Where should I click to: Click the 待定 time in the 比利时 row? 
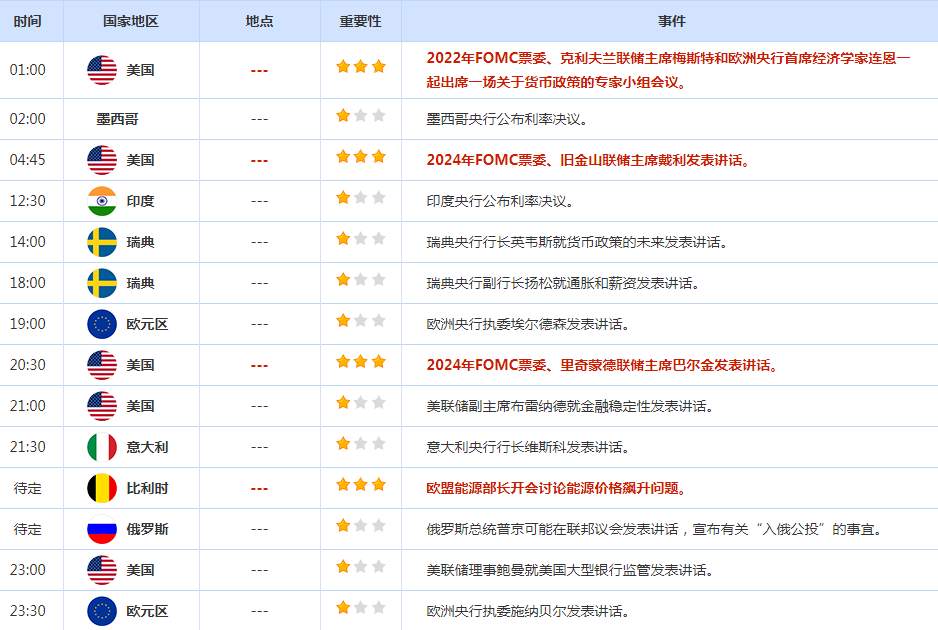tap(28, 488)
